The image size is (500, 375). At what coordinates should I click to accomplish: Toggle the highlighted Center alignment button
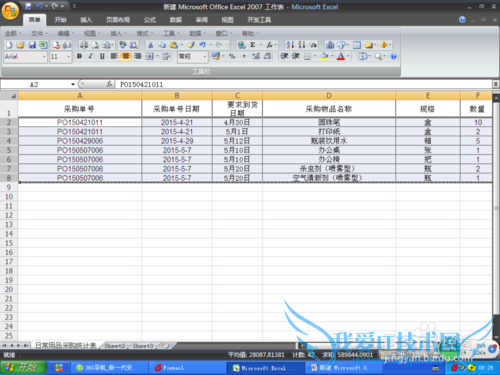coord(126,56)
